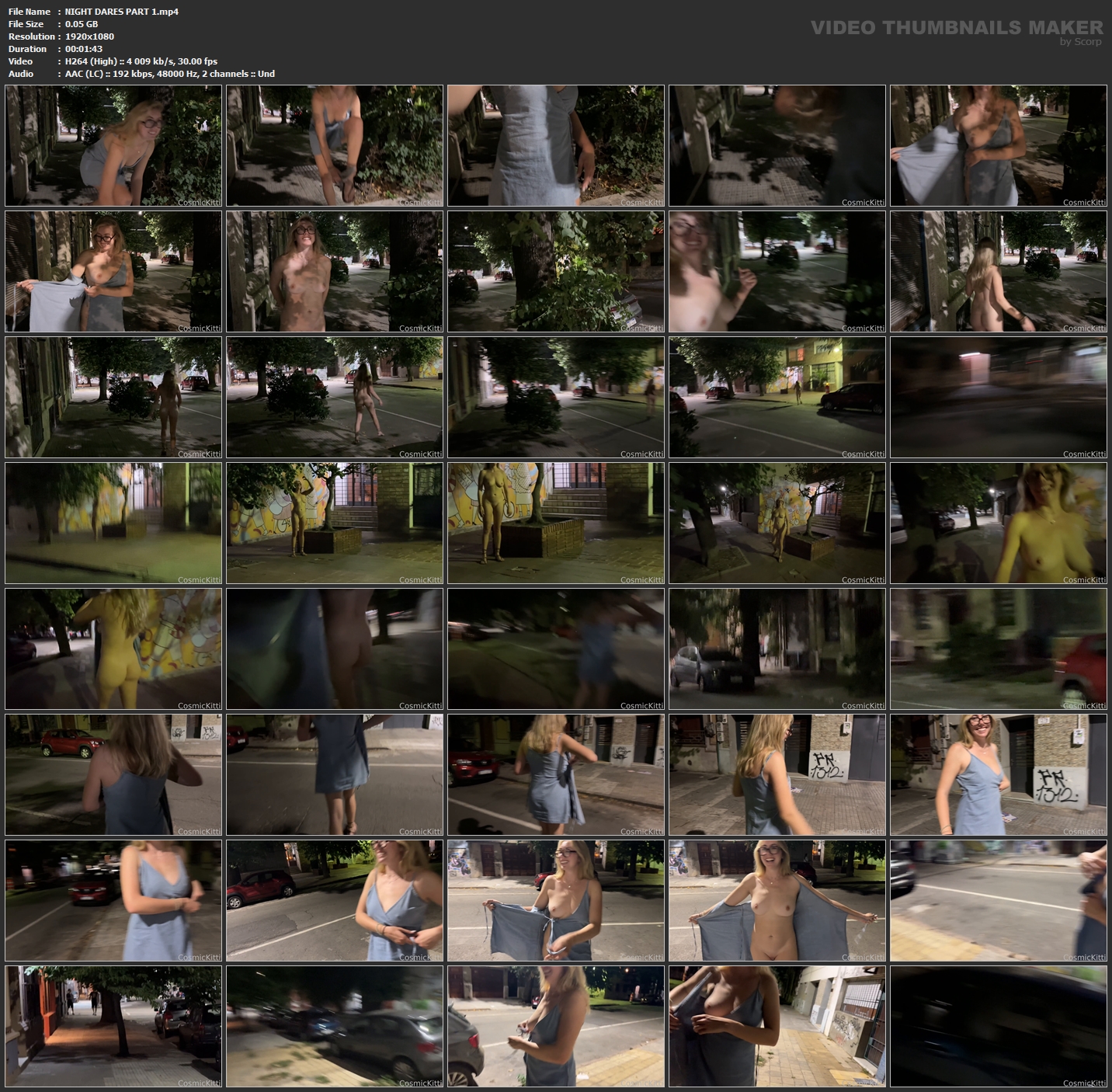Click the File Name label
1112x1092 pixels.
pos(29,12)
